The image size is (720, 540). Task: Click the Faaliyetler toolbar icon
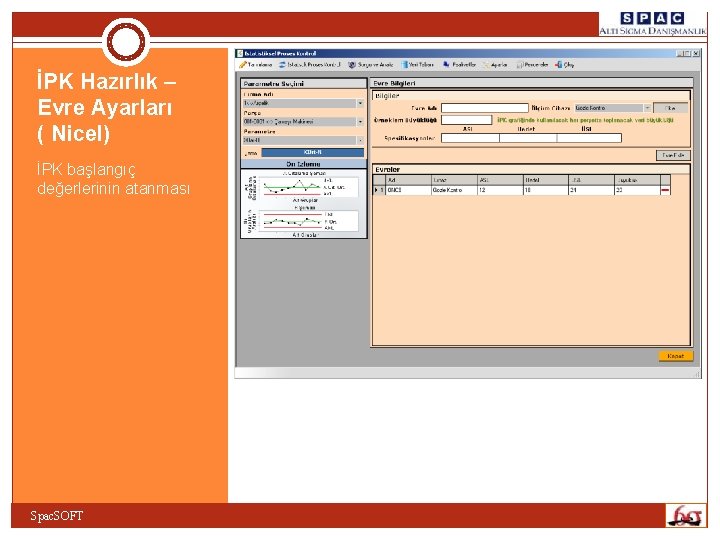tap(446, 65)
